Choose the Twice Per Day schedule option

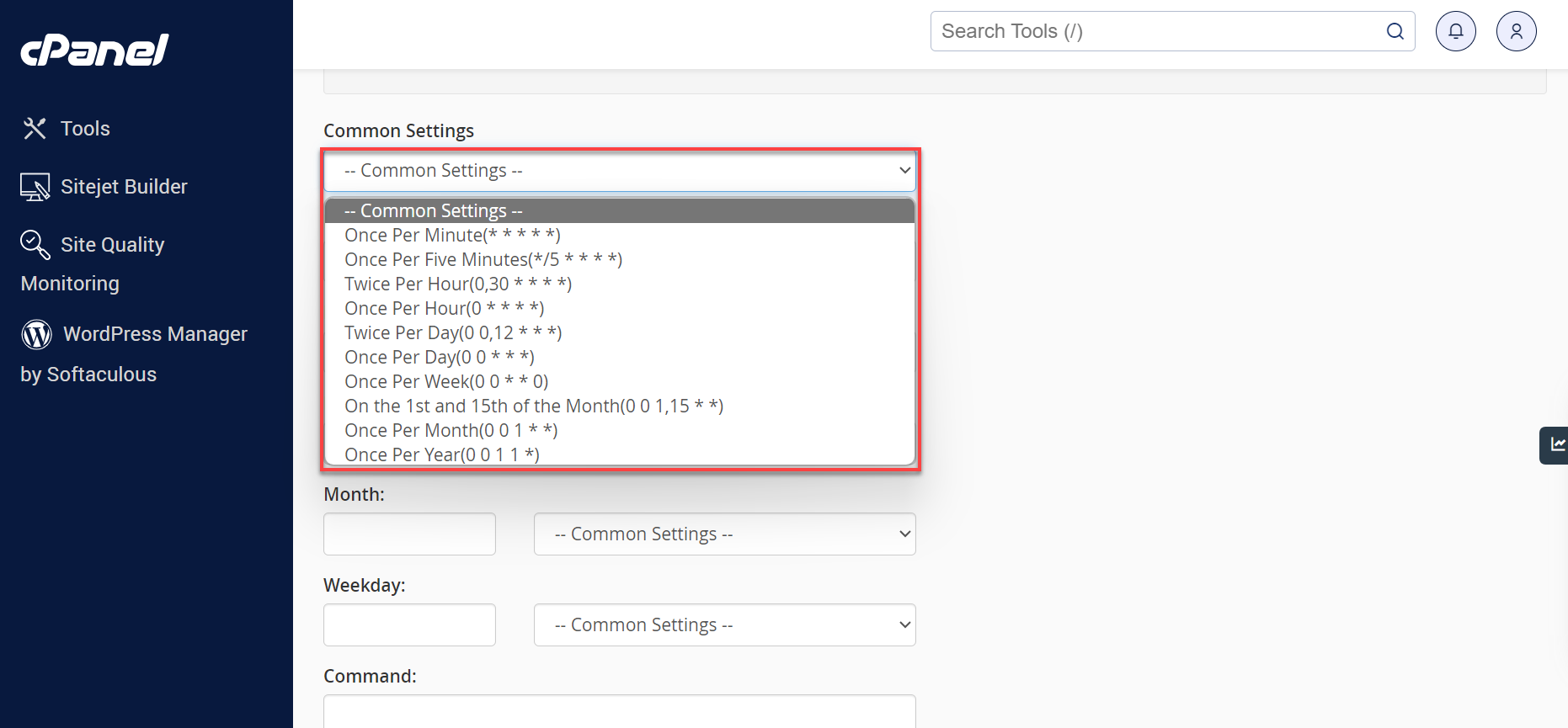pos(452,332)
